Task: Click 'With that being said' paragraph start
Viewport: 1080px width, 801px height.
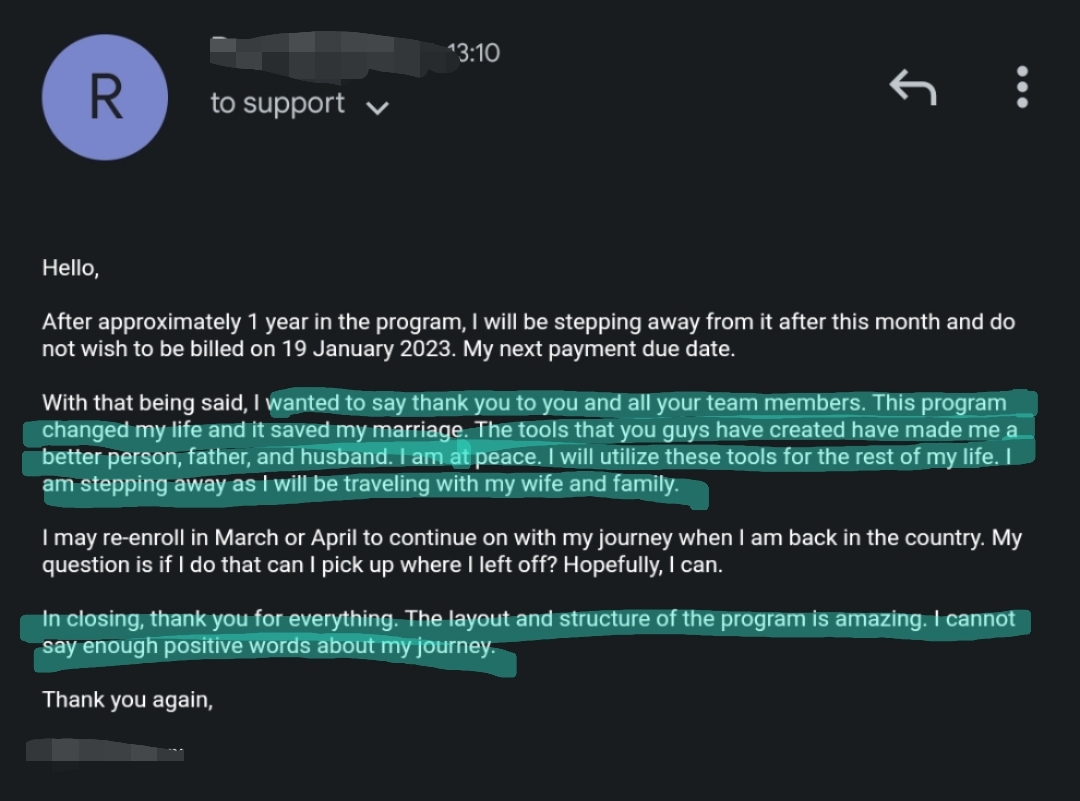Action: [x=150, y=404]
